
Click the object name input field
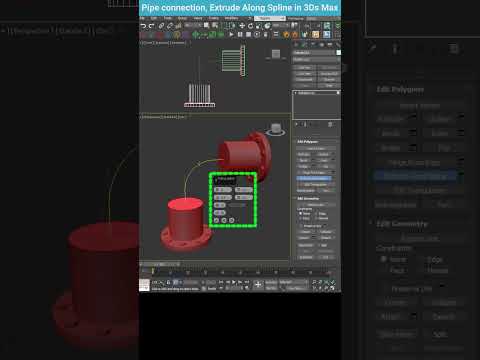314,53
